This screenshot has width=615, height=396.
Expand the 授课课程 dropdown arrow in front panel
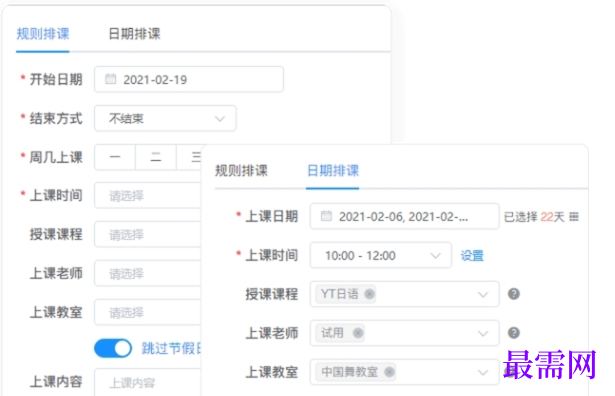(x=483, y=294)
